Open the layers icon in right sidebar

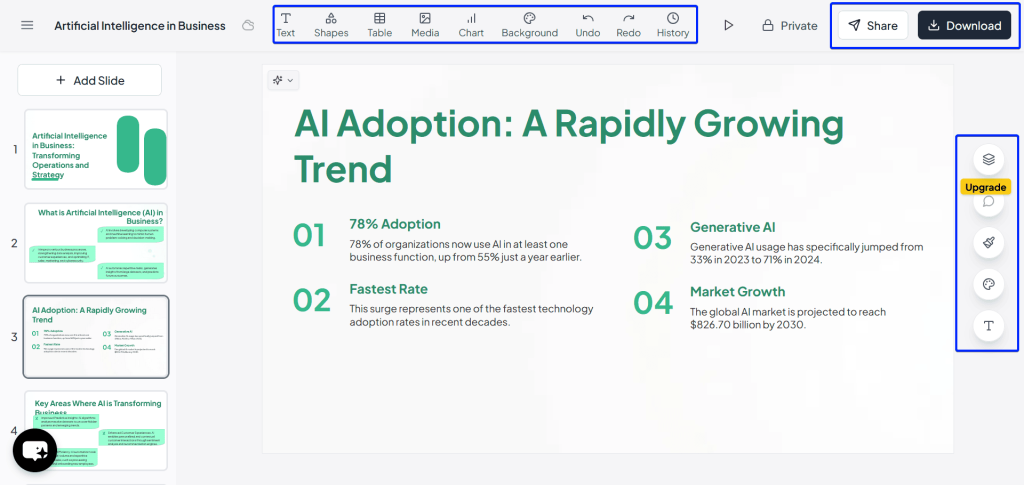coord(988,159)
